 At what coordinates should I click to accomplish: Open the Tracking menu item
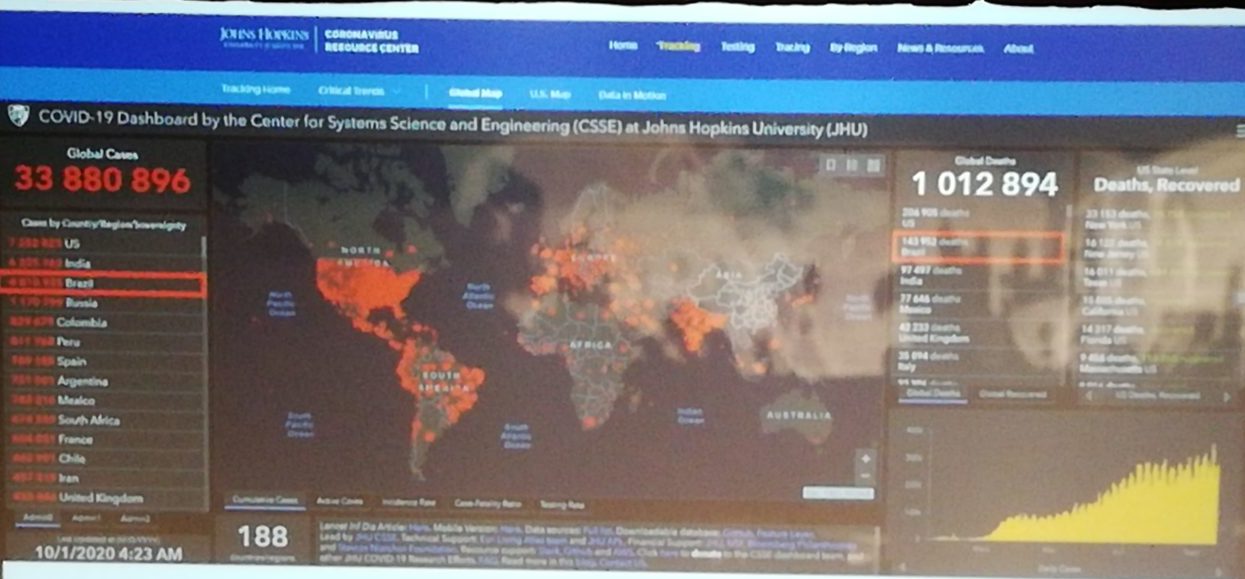(x=679, y=47)
